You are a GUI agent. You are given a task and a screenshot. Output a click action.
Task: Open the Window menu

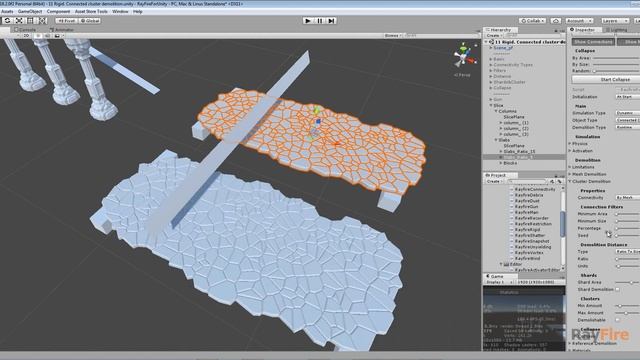(x=120, y=11)
